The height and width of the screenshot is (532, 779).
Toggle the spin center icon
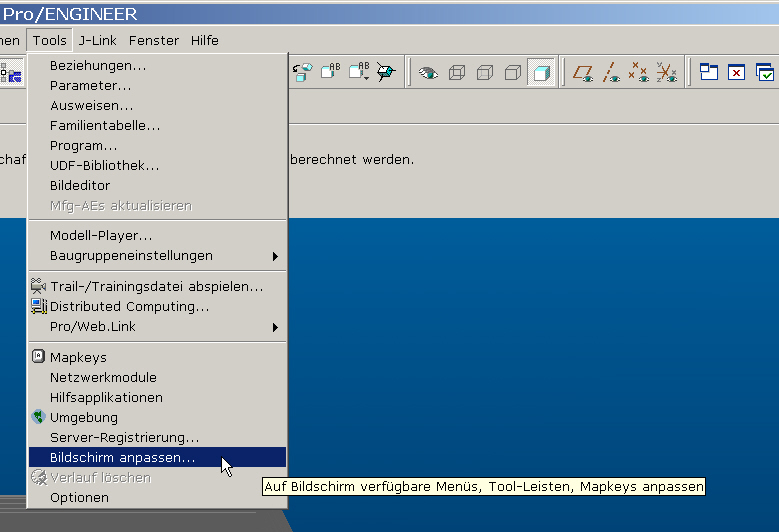[386, 73]
